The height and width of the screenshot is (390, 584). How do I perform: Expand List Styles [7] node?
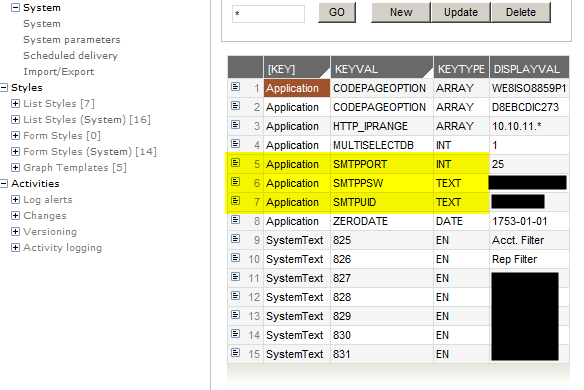coord(15,104)
